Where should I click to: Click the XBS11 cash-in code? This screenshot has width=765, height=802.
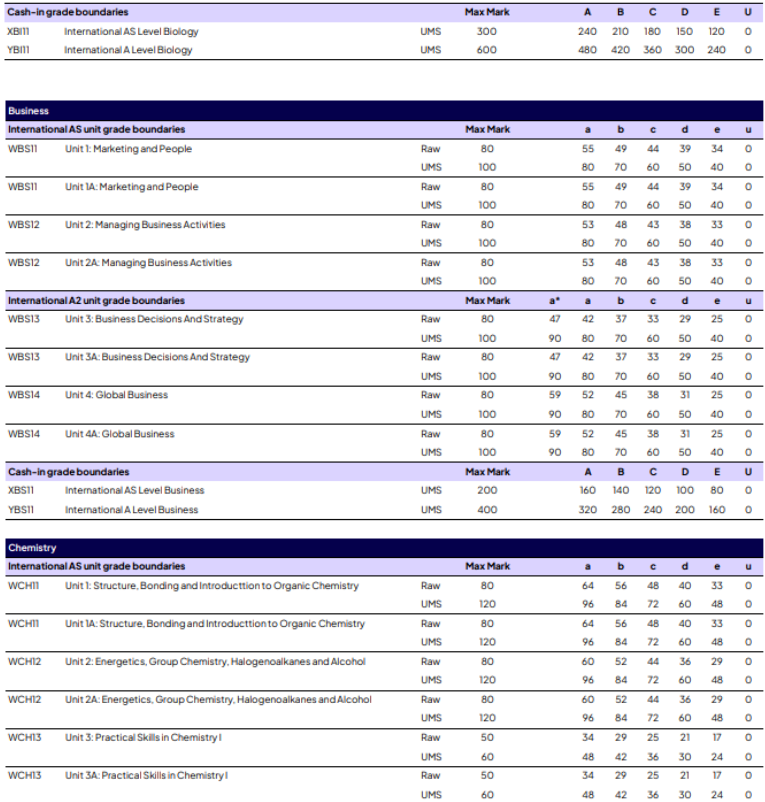coord(22,490)
